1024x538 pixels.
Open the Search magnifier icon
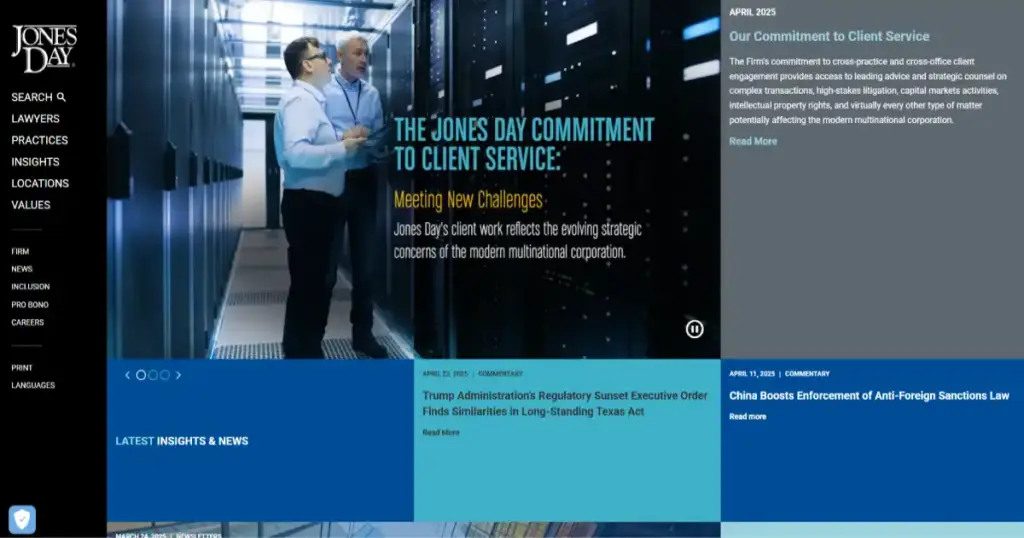61,97
